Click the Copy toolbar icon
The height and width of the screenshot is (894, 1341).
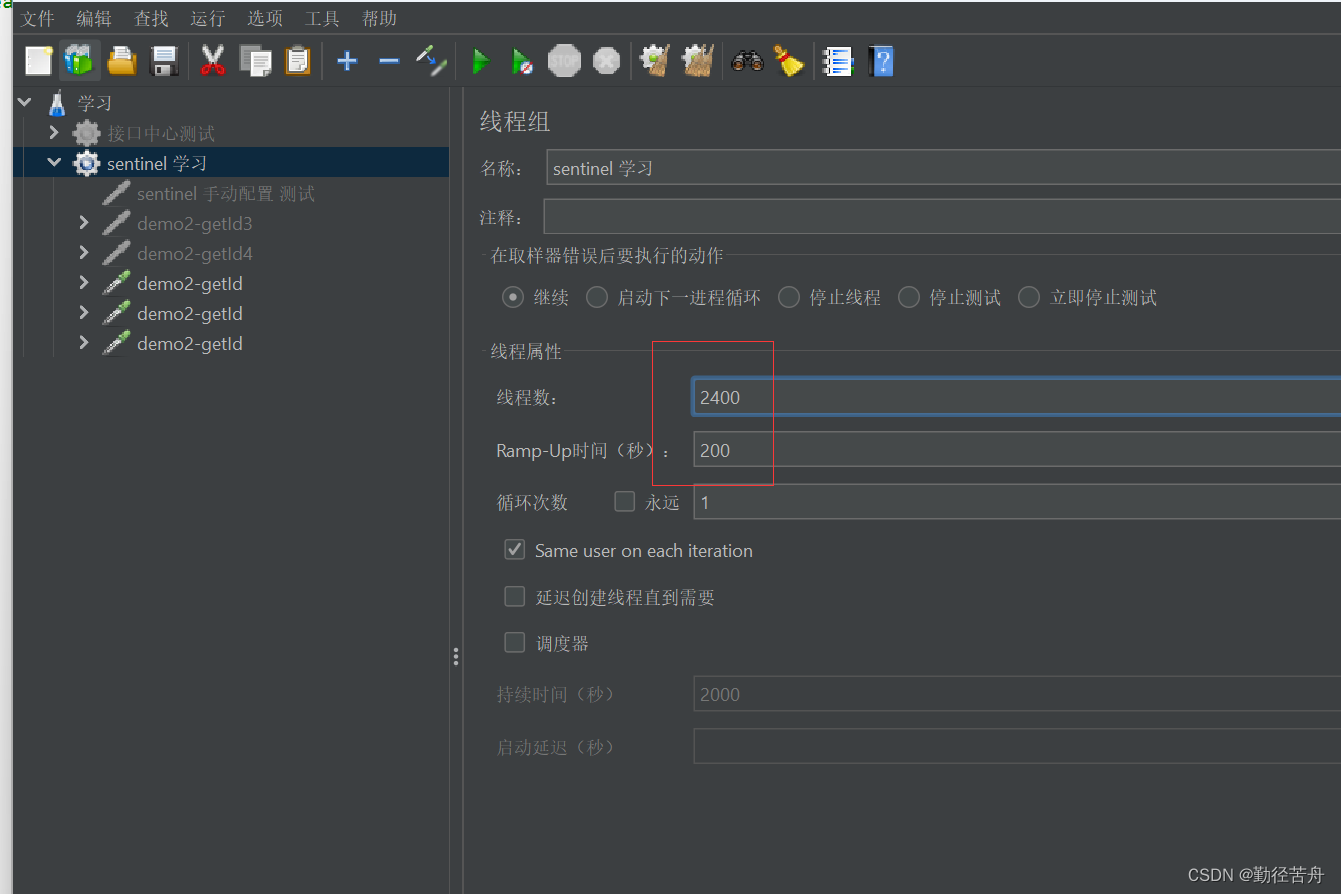tap(255, 61)
